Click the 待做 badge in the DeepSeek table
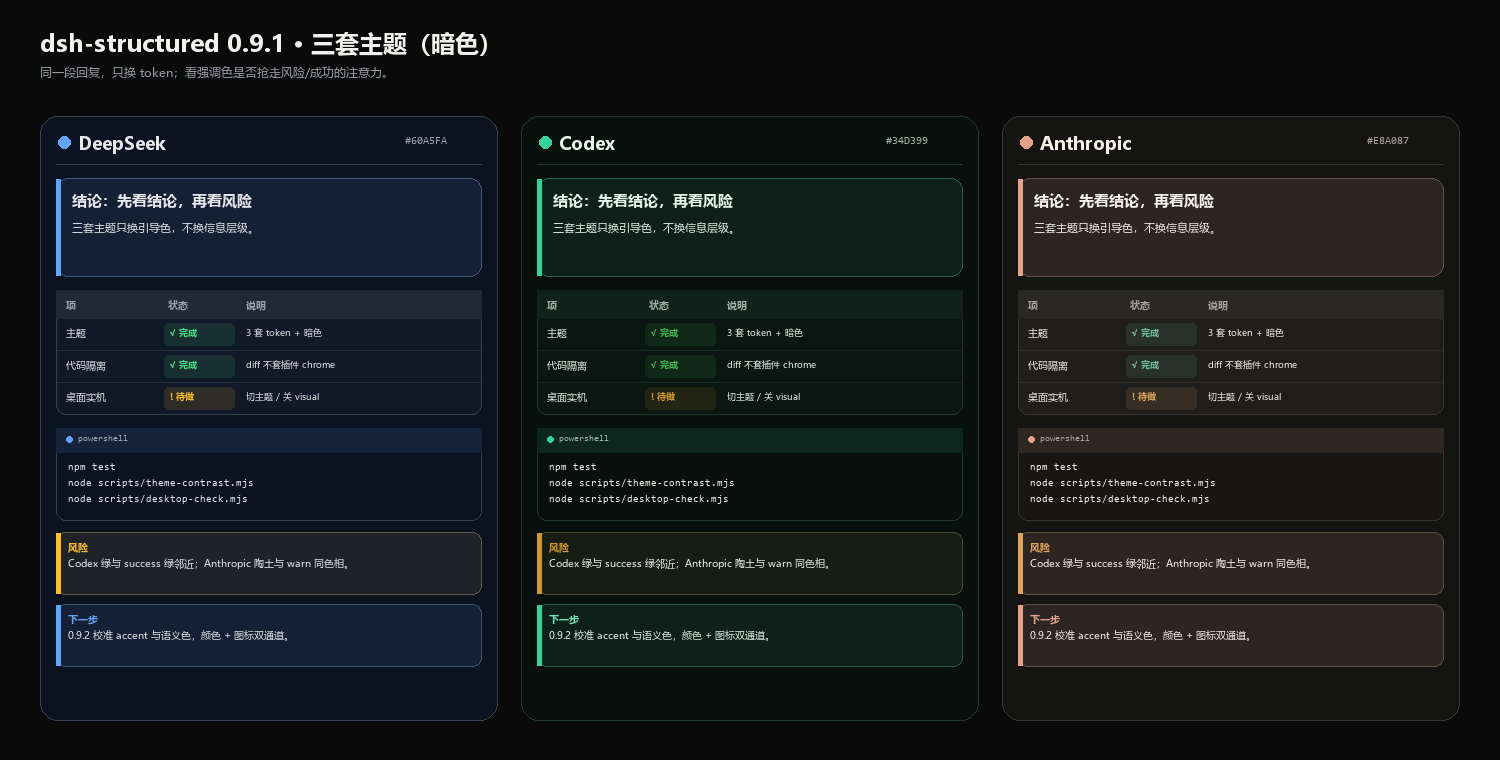This screenshot has height=760, width=1500. (x=199, y=398)
